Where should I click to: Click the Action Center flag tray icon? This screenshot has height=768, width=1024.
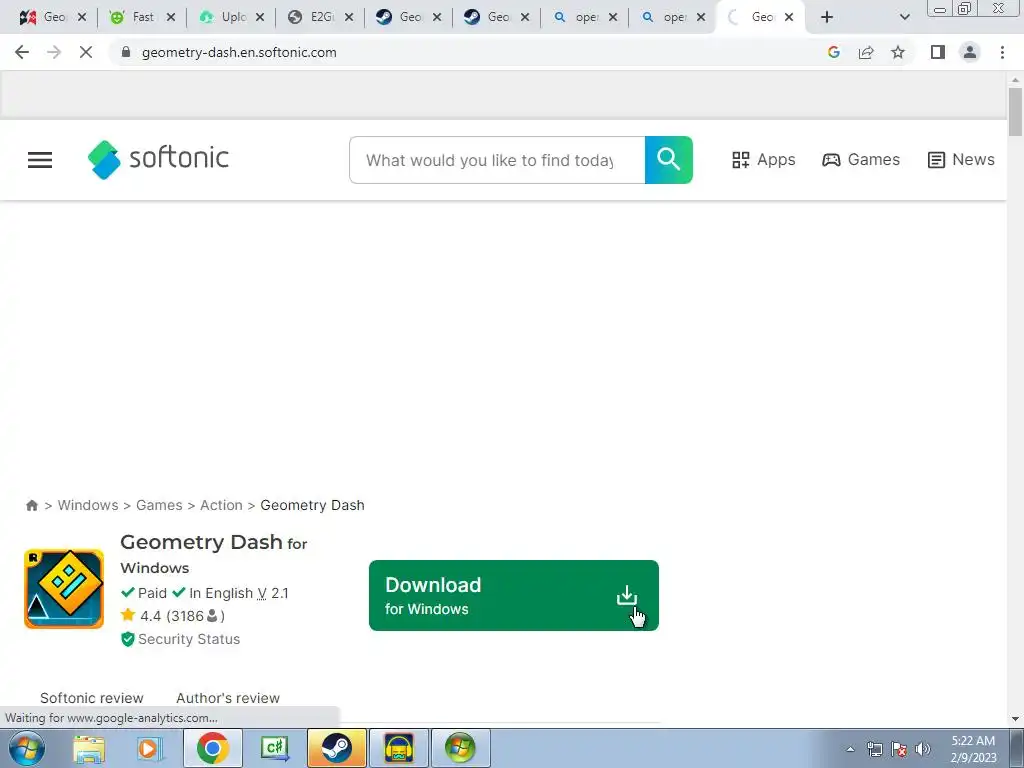(x=899, y=749)
